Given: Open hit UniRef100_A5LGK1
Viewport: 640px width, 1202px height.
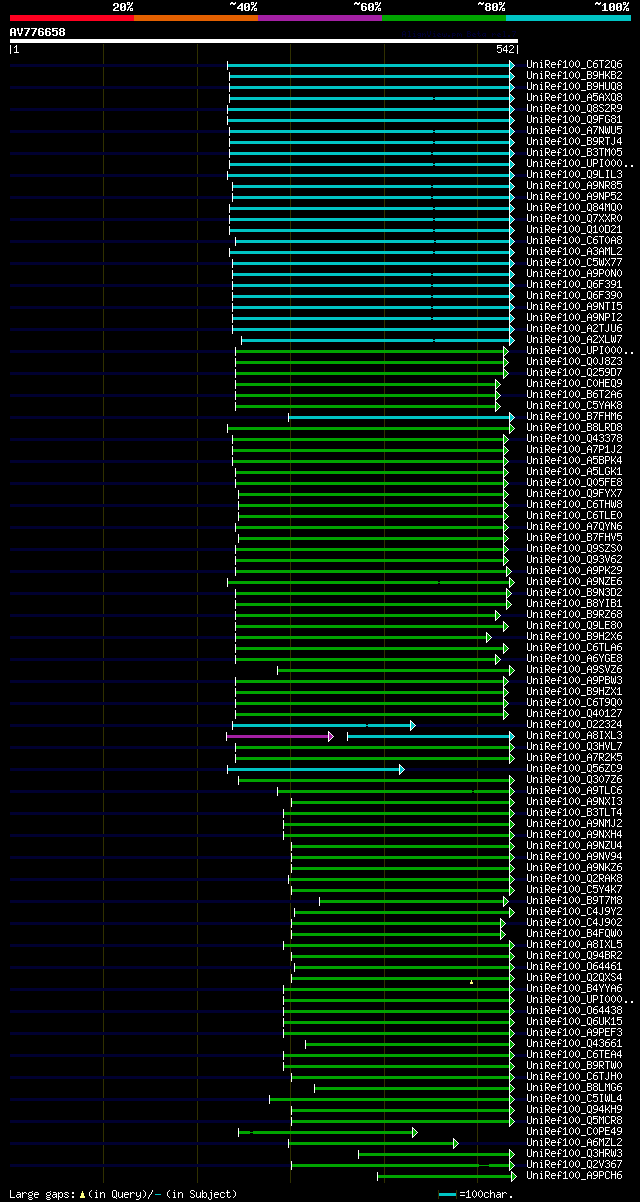Looking at the screenshot, I should click(x=575, y=472).
